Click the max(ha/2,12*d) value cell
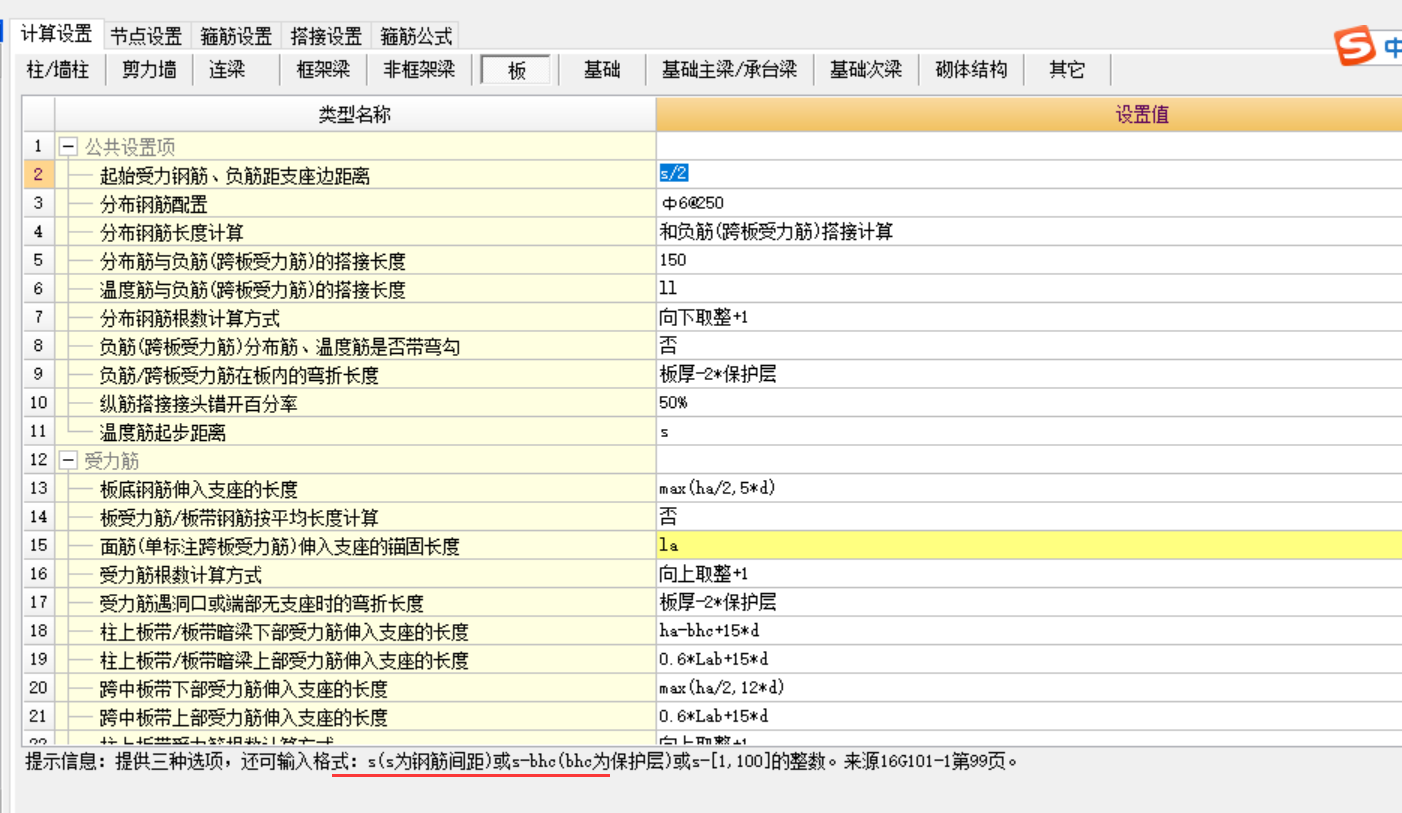This screenshot has height=813, width=1402. click(1029, 689)
